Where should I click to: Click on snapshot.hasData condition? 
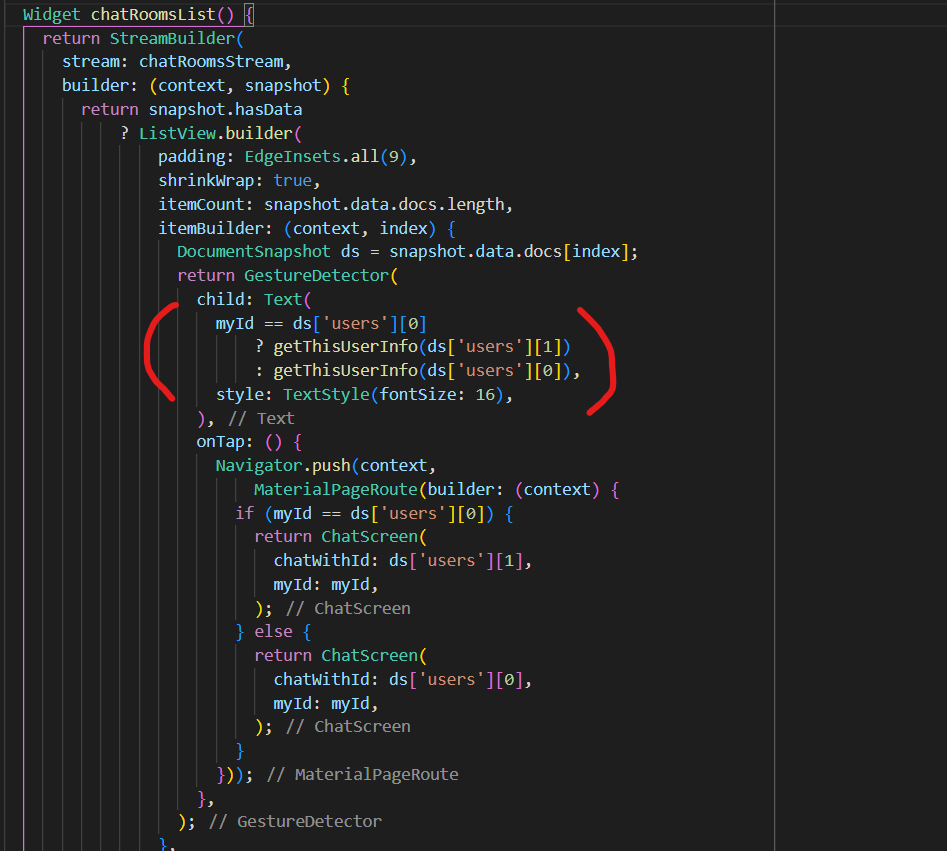point(225,109)
